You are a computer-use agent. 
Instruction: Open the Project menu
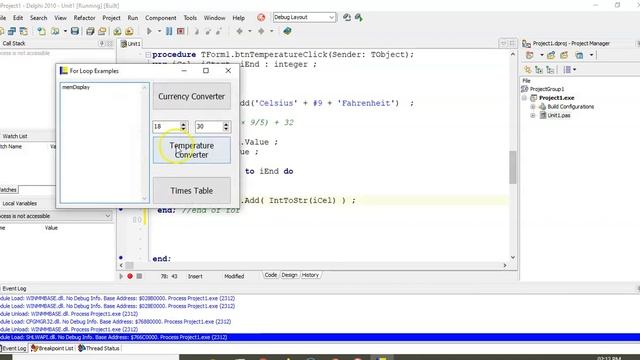pos(111,18)
